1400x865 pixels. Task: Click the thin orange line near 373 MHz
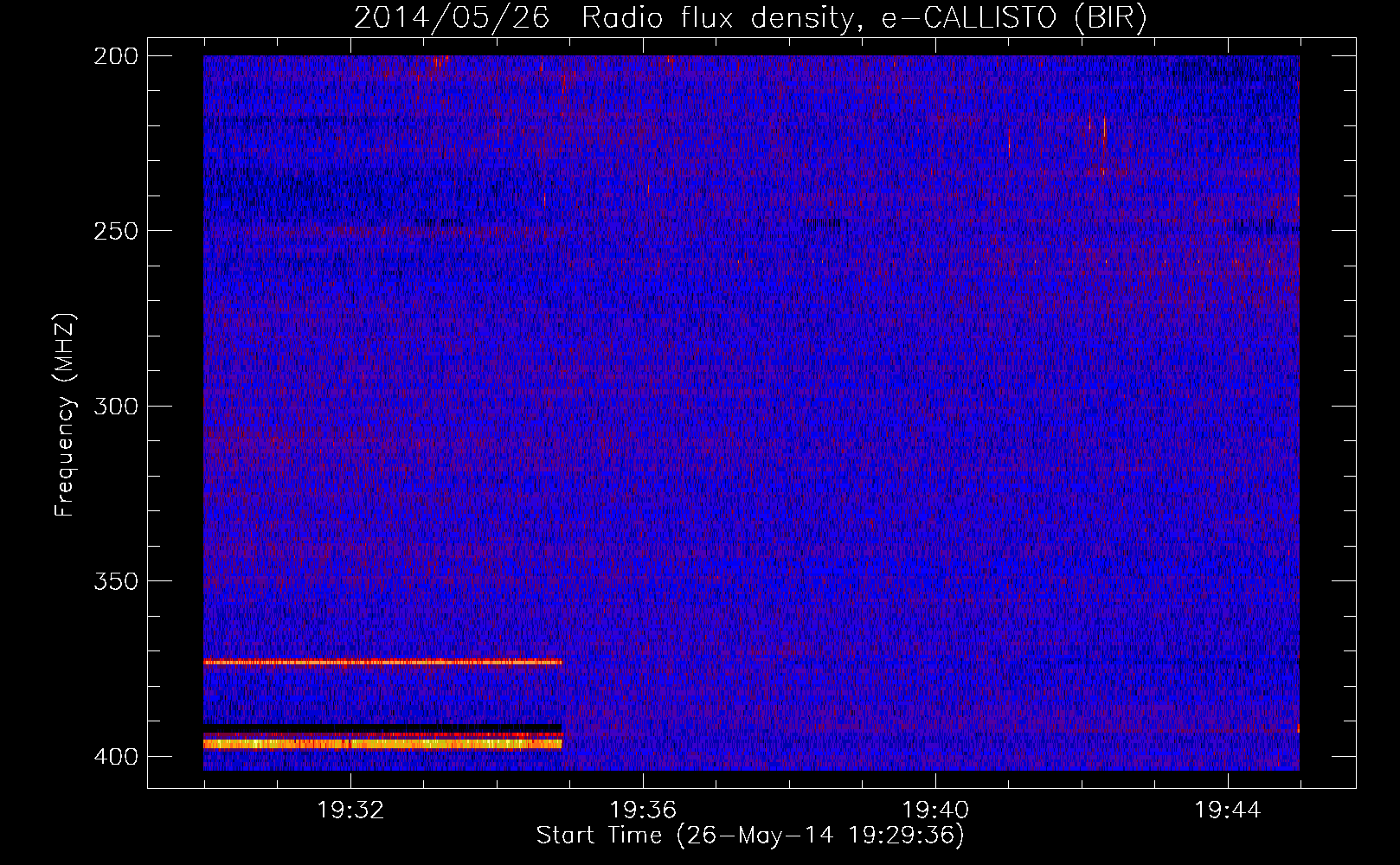click(x=382, y=663)
